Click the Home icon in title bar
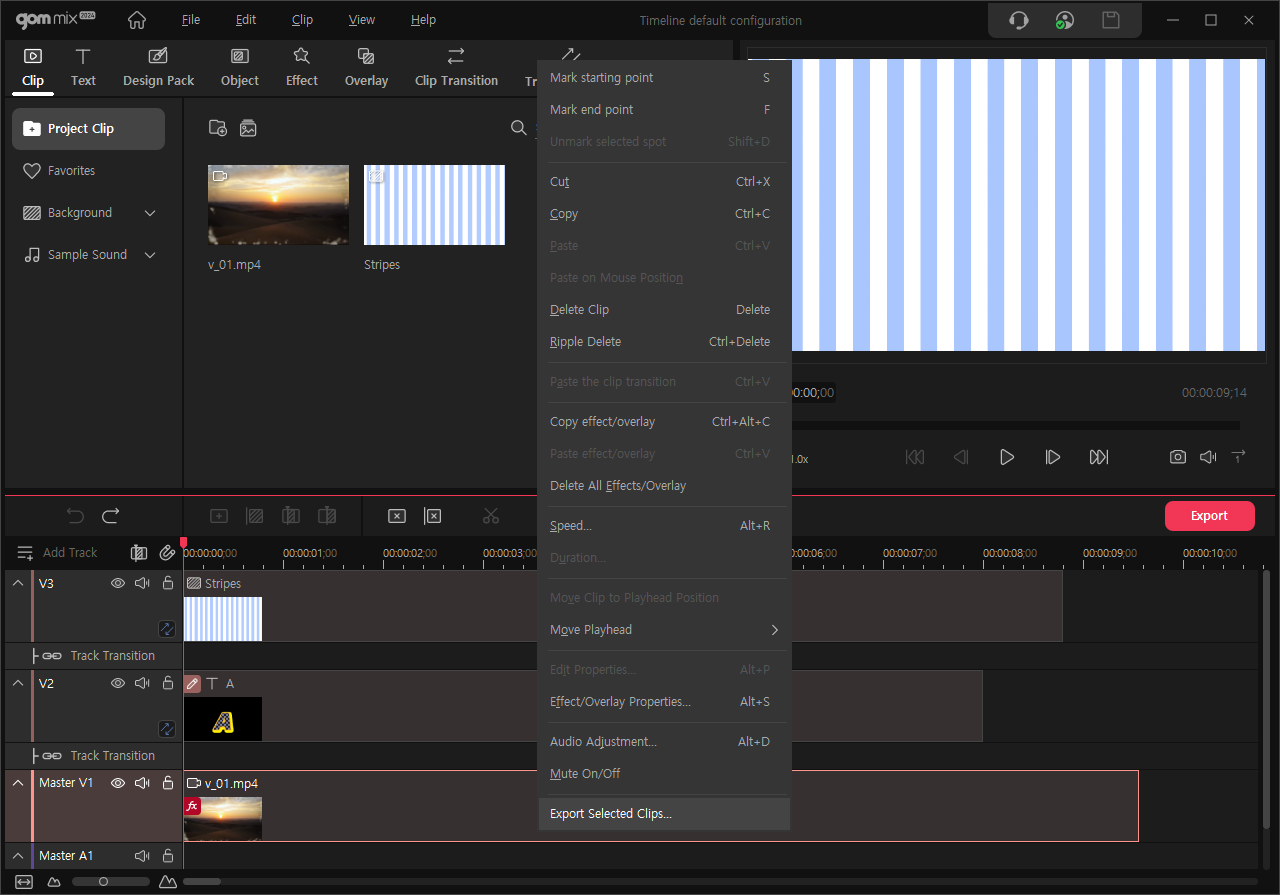This screenshot has height=895, width=1280. coord(137,20)
